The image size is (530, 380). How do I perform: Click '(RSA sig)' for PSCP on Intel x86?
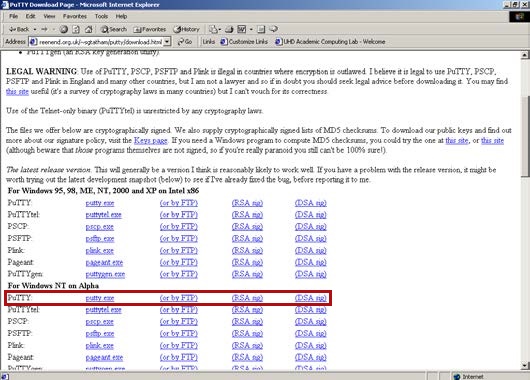tap(247, 227)
